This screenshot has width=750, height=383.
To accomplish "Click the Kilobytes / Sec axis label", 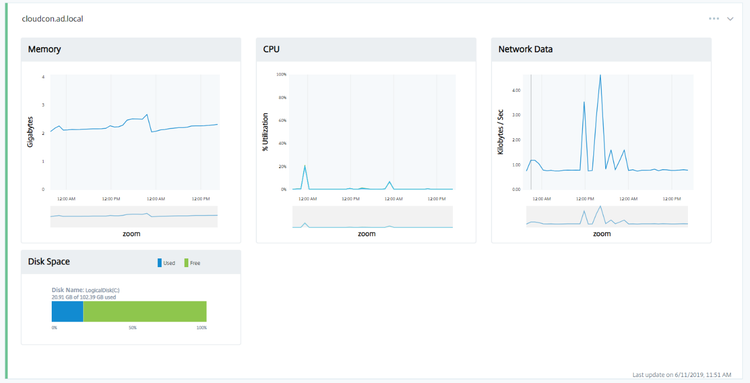I will point(501,132).
